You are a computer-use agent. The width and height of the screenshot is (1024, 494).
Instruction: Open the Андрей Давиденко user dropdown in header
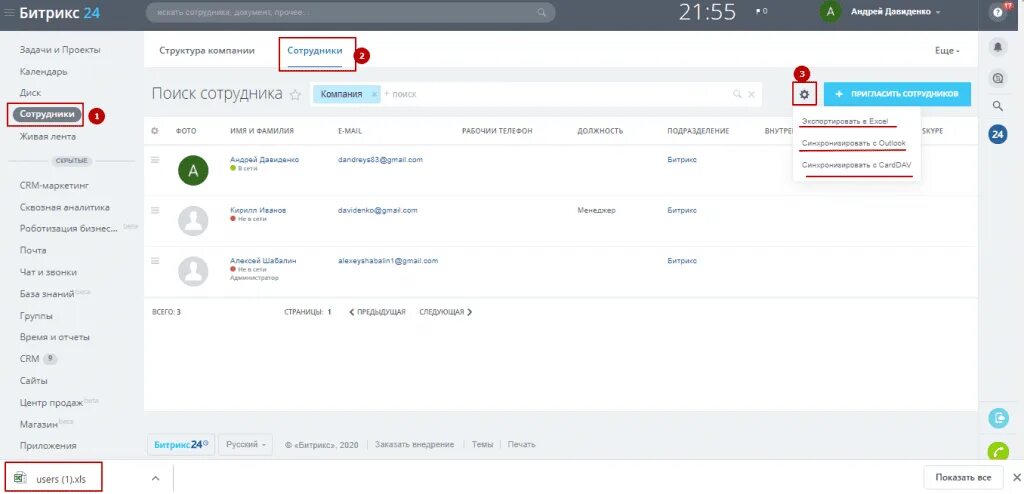(895, 12)
